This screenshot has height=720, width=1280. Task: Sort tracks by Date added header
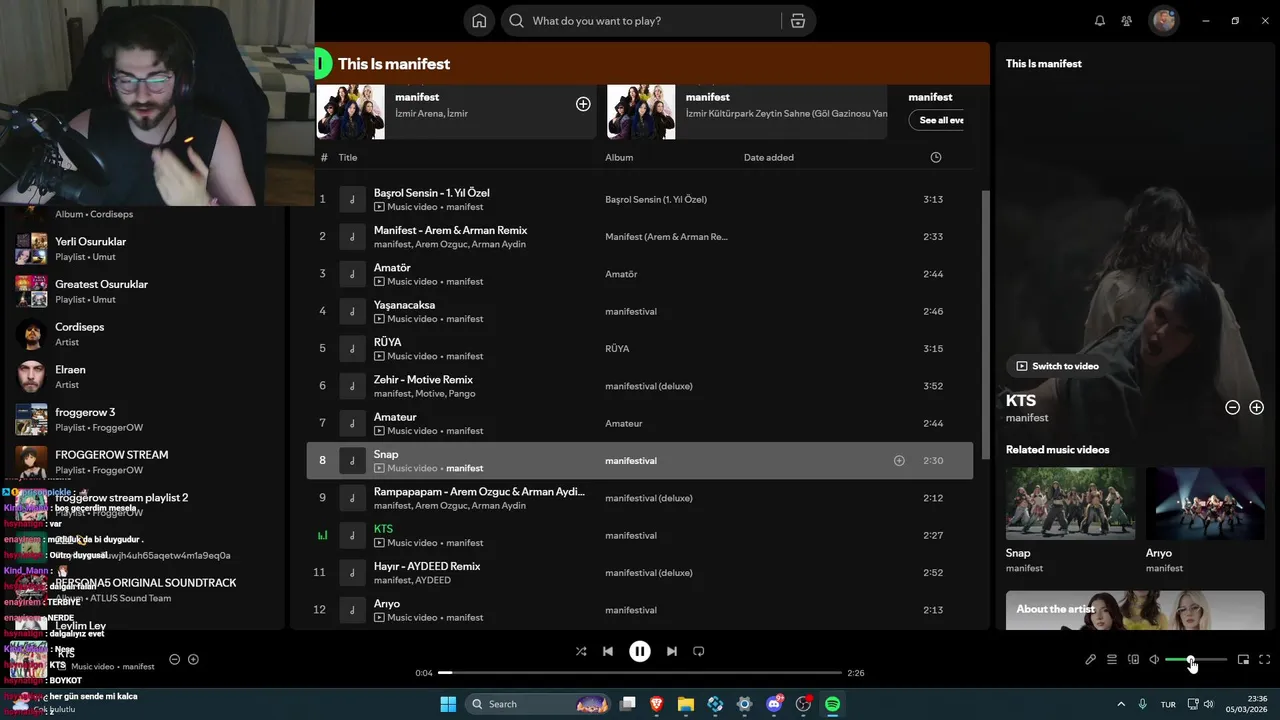tap(769, 157)
